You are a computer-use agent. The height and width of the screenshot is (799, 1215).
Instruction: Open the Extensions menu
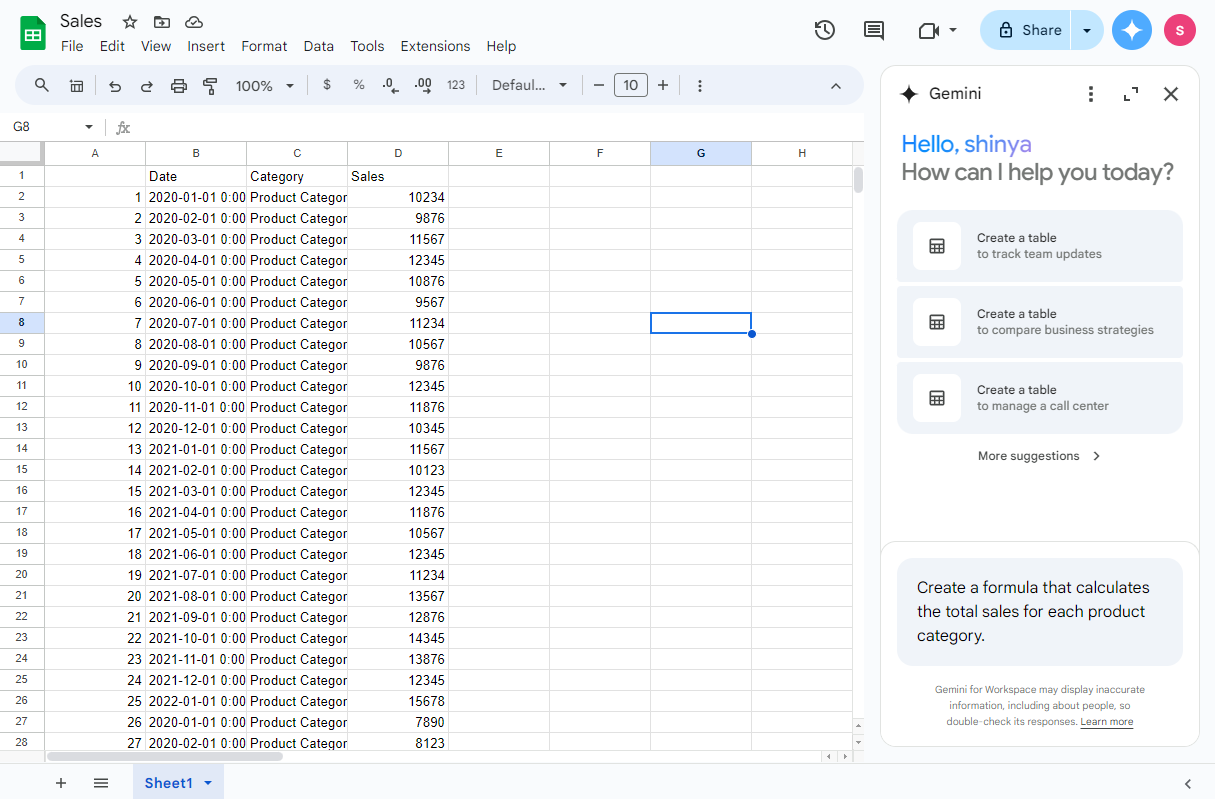point(435,46)
